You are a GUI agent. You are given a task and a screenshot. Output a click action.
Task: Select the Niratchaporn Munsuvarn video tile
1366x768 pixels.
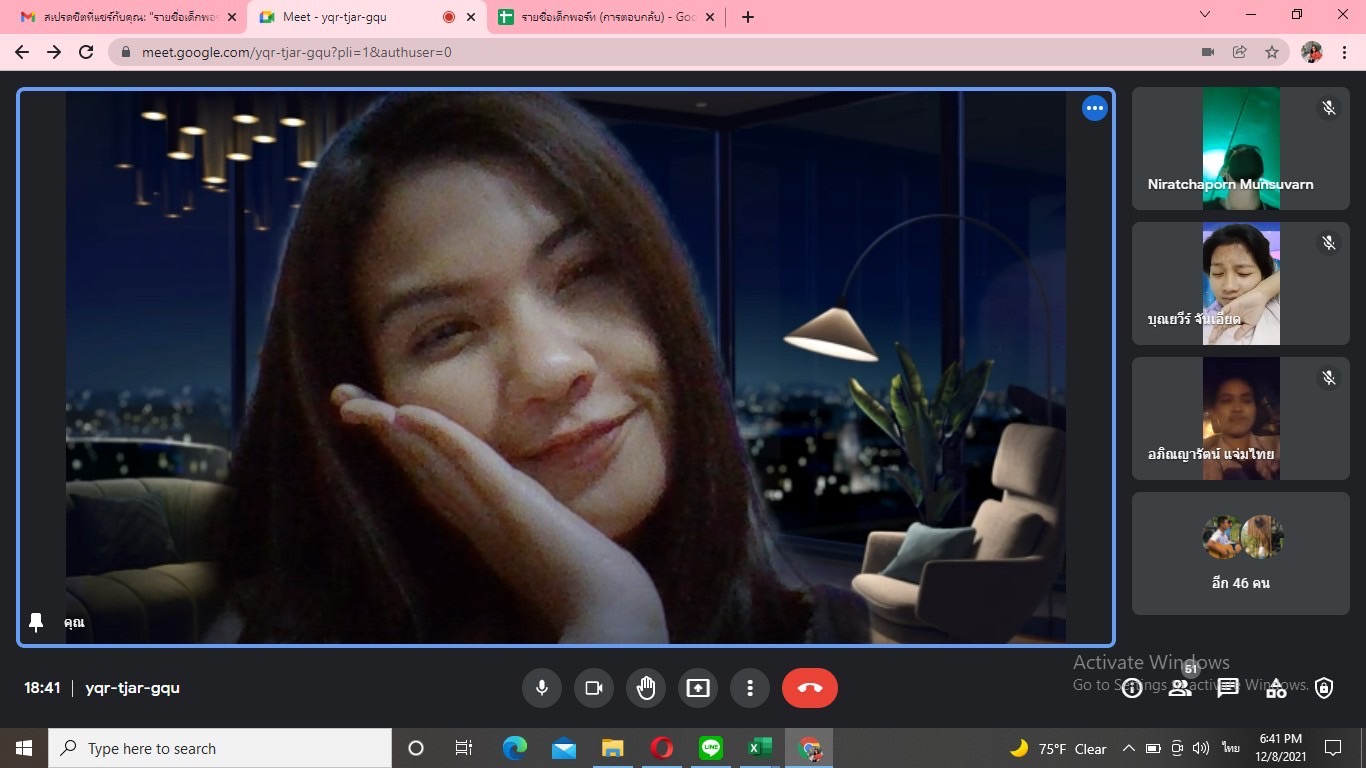coord(1240,148)
